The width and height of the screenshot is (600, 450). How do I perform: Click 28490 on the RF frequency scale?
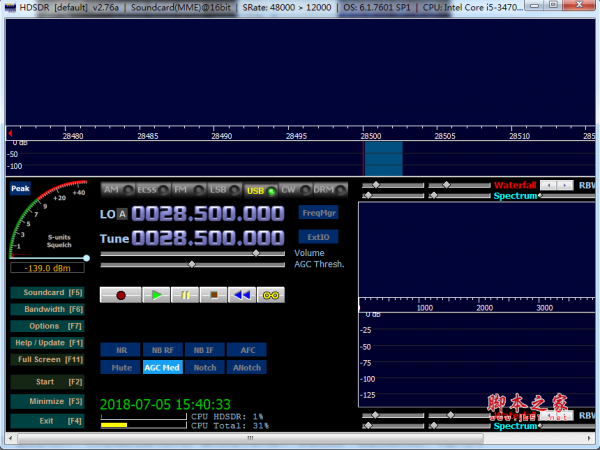click(222, 136)
